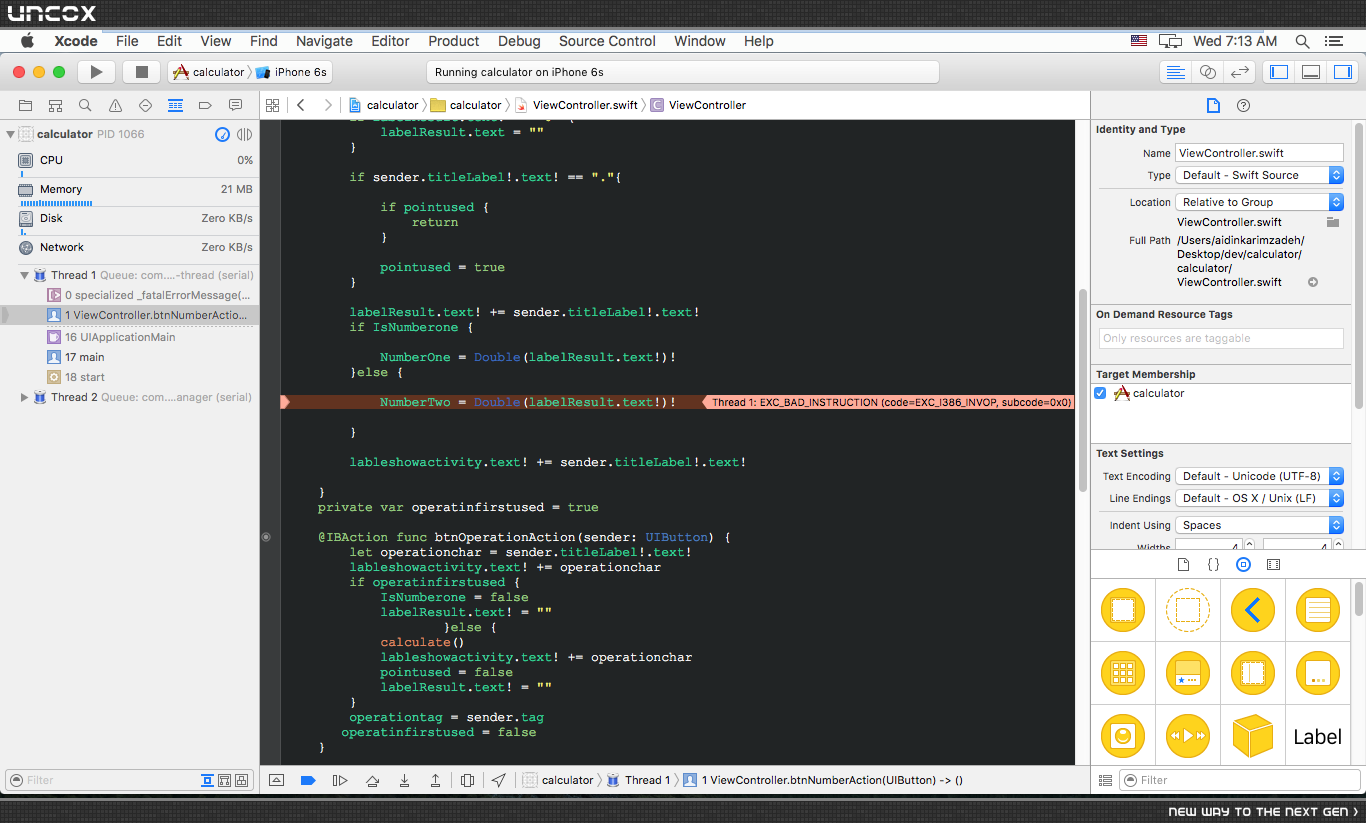Step over the current line

tap(372, 780)
